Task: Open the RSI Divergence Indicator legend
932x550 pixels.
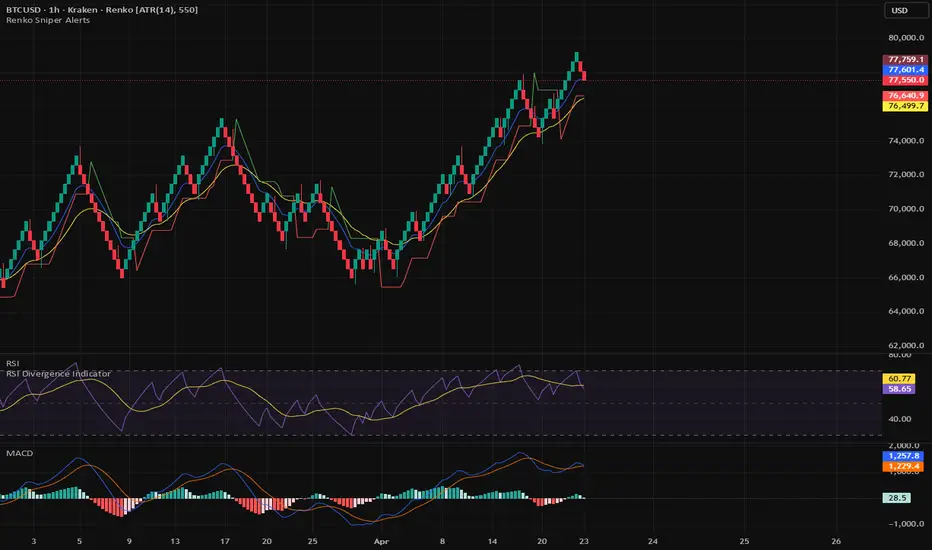Action: [x=58, y=373]
